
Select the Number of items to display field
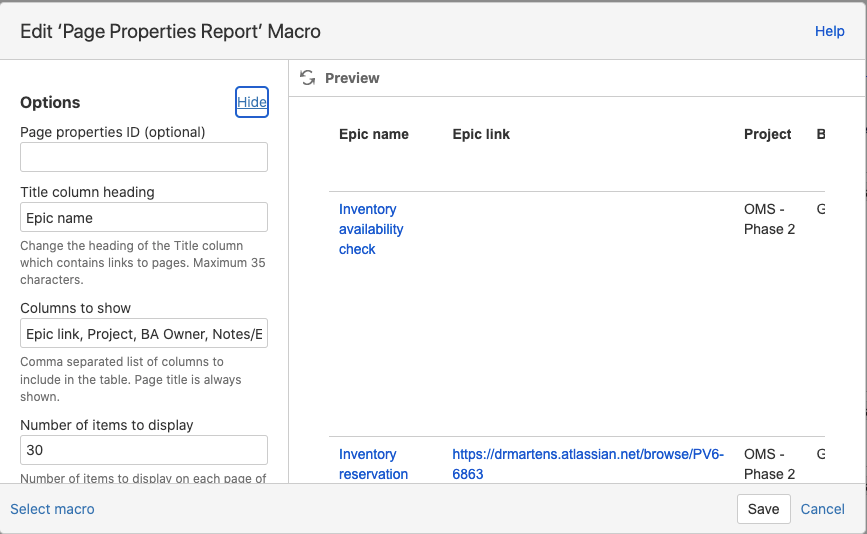(144, 450)
